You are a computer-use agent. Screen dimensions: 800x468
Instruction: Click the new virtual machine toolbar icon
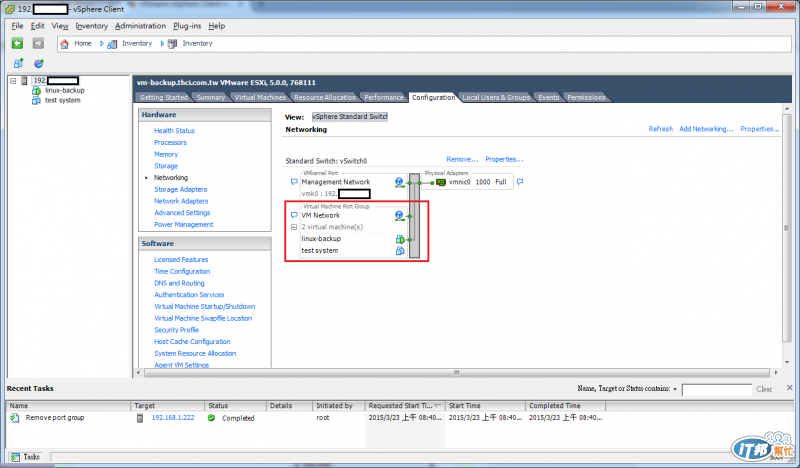tap(18, 63)
